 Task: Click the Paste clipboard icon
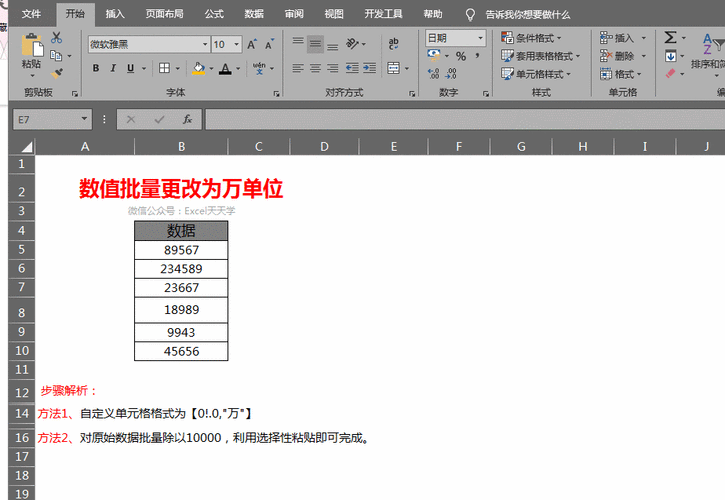coord(31,46)
